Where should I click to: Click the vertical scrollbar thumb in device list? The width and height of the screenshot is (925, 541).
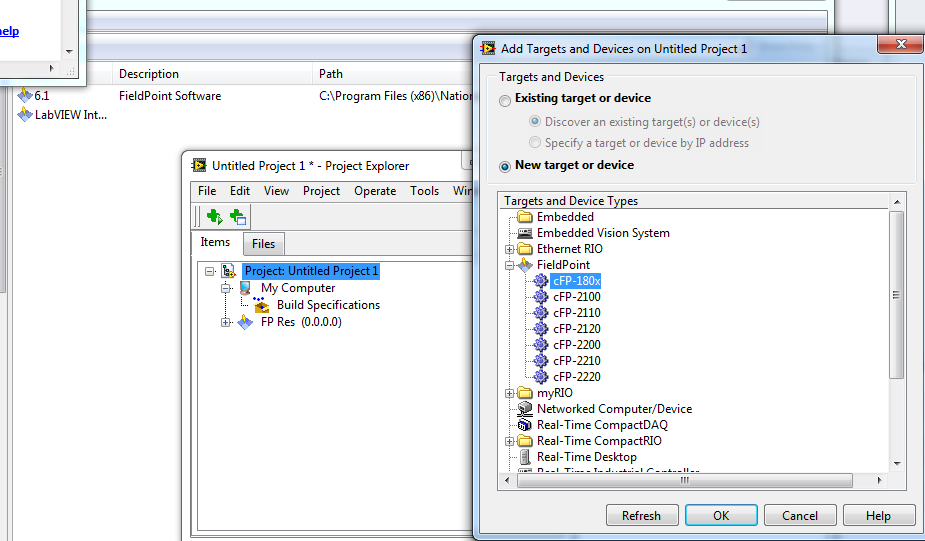click(x=897, y=295)
